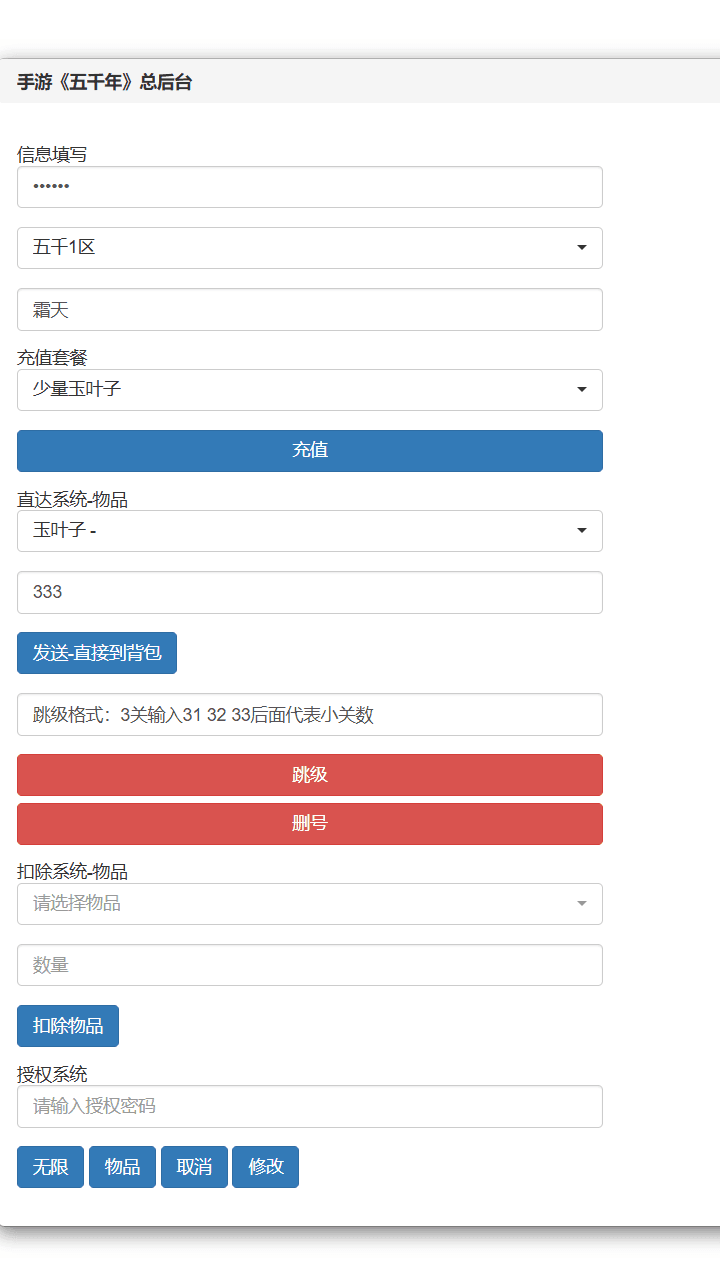Image resolution: width=720 pixels, height=1280 pixels.
Task: Open the 少量玉叶子 recharge package dropdown
Action: pos(309,389)
